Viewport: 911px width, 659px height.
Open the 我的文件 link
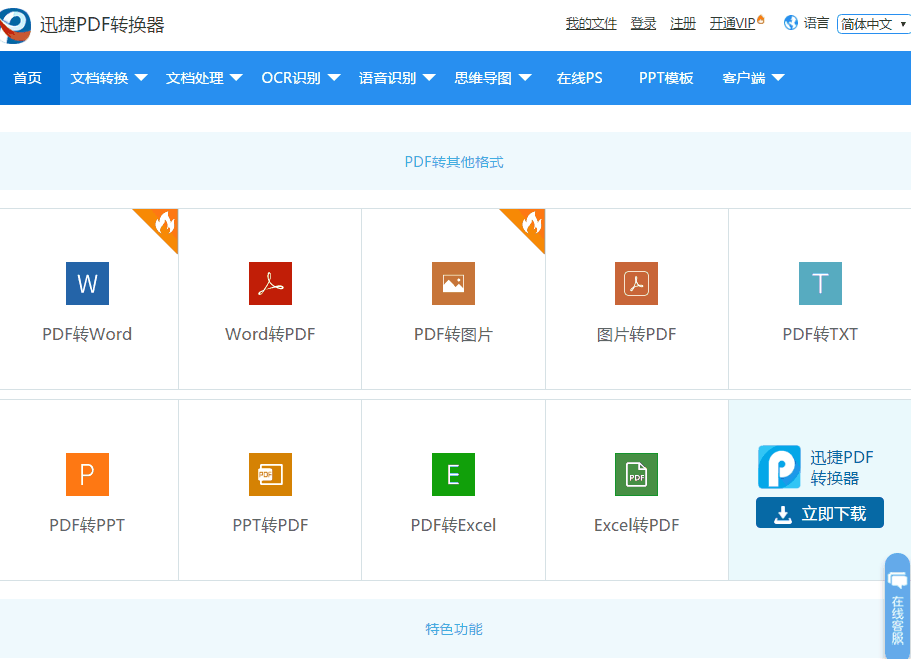pyautogui.click(x=591, y=23)
